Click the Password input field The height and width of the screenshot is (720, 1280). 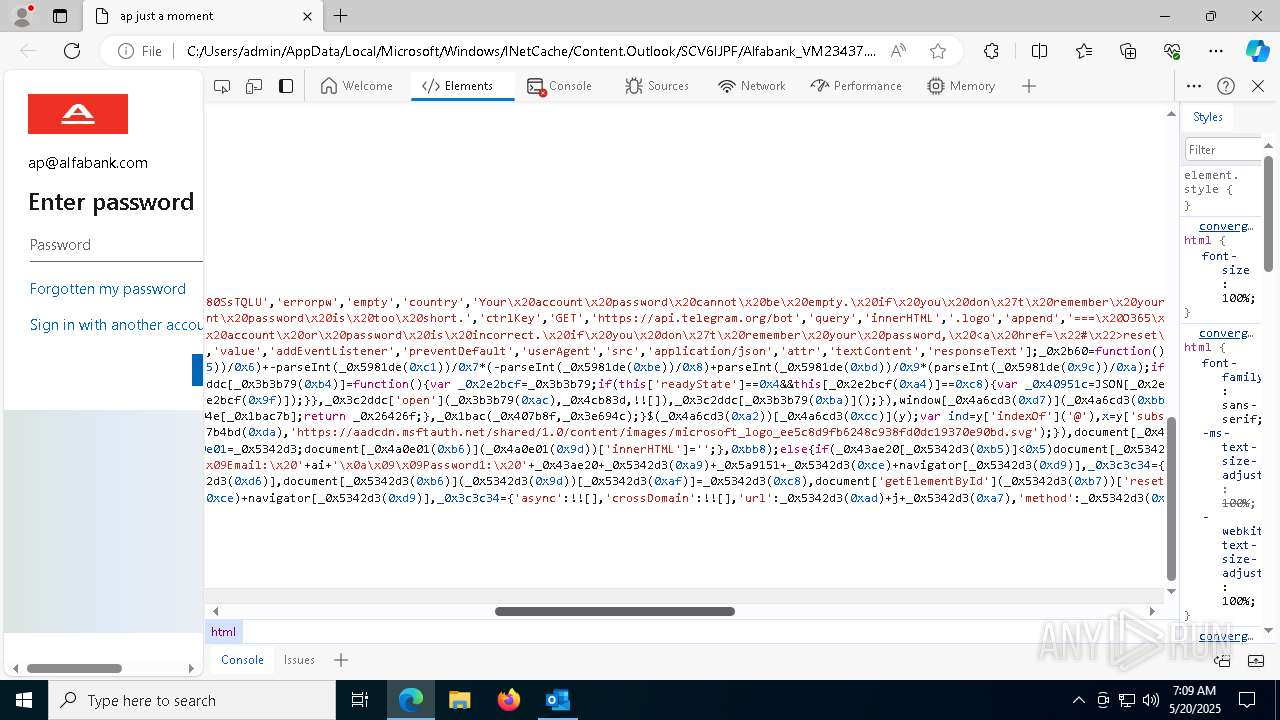click(x=116, y=245)
